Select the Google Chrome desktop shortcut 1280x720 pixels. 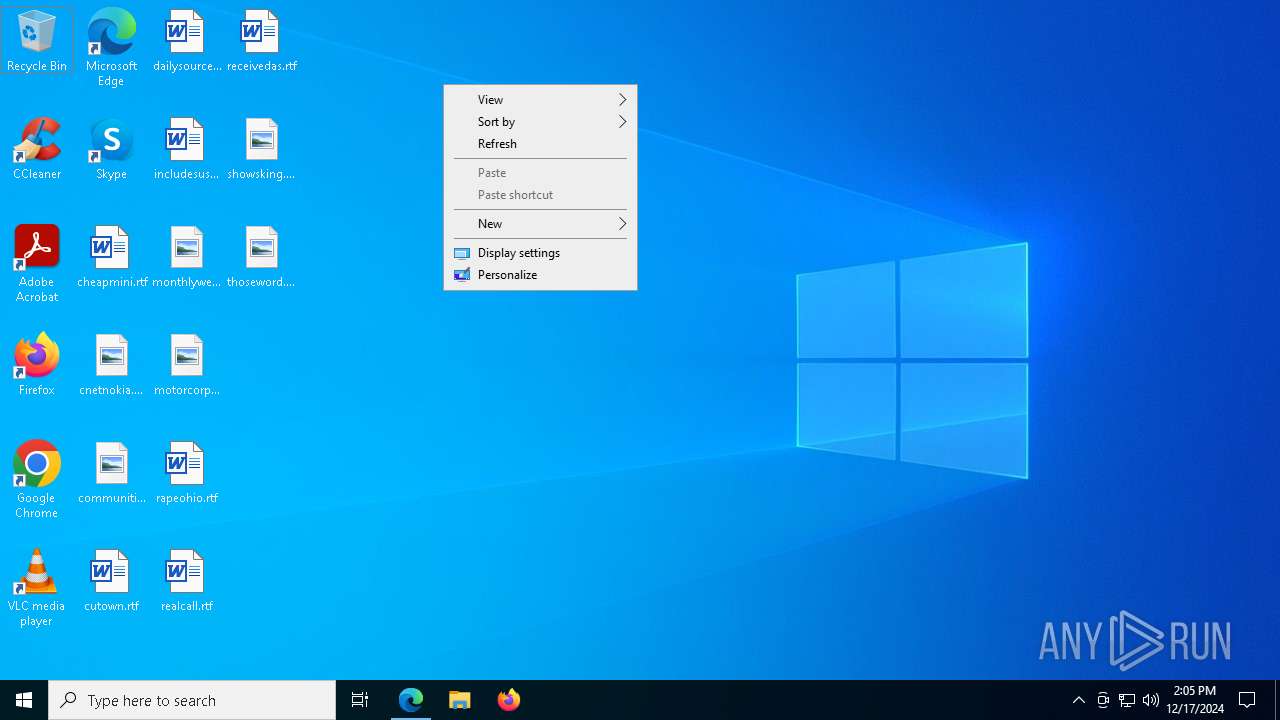(x=37, y=479)
